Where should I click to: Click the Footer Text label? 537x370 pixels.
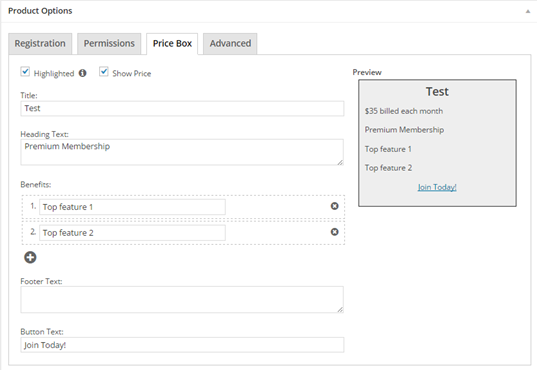41,281
